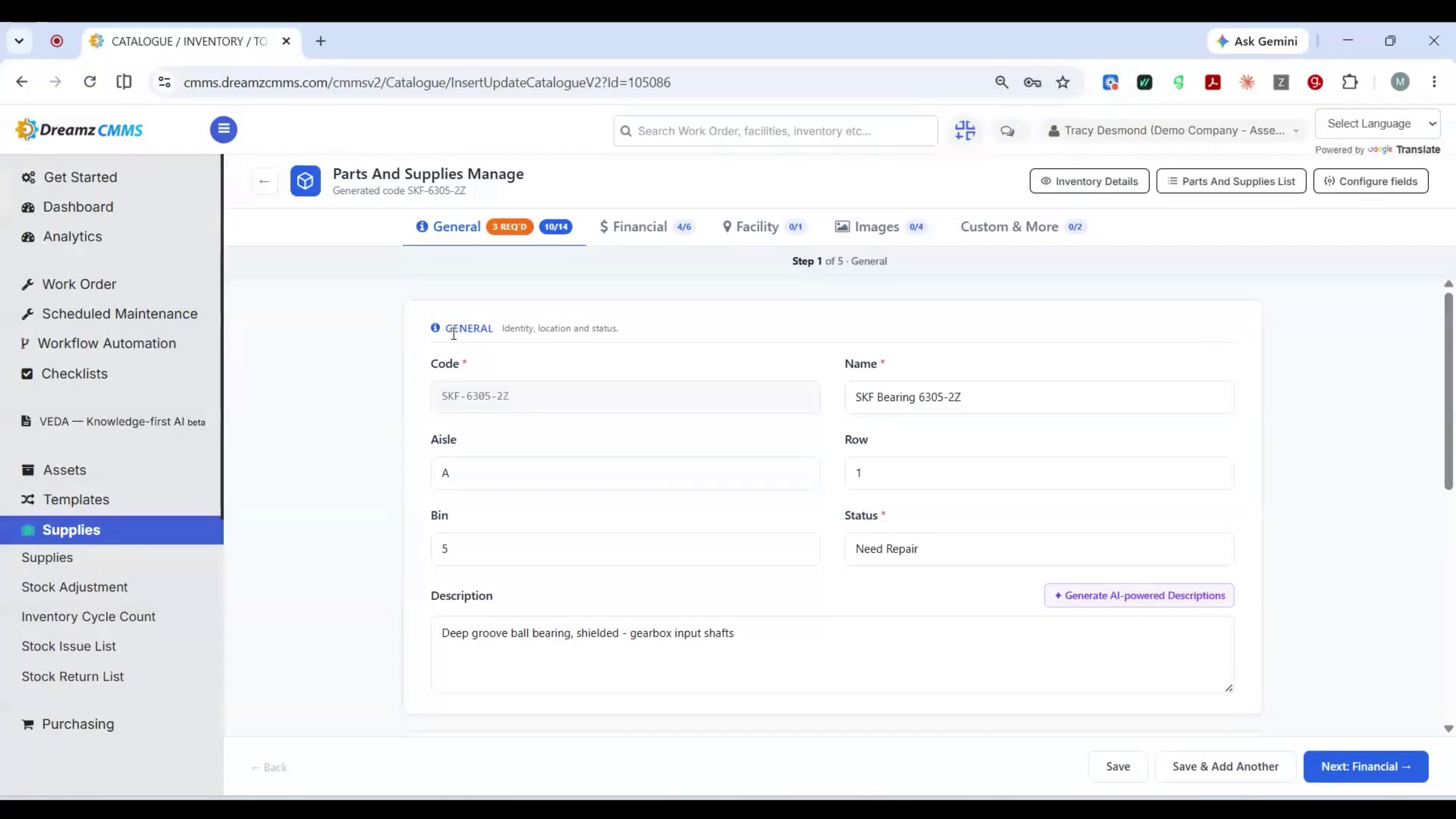Image resolution: width=1456 pixels, height=819 pixels.
Task: Open the Adobe Acrobat extension icon
Action: coord(1213,82)
